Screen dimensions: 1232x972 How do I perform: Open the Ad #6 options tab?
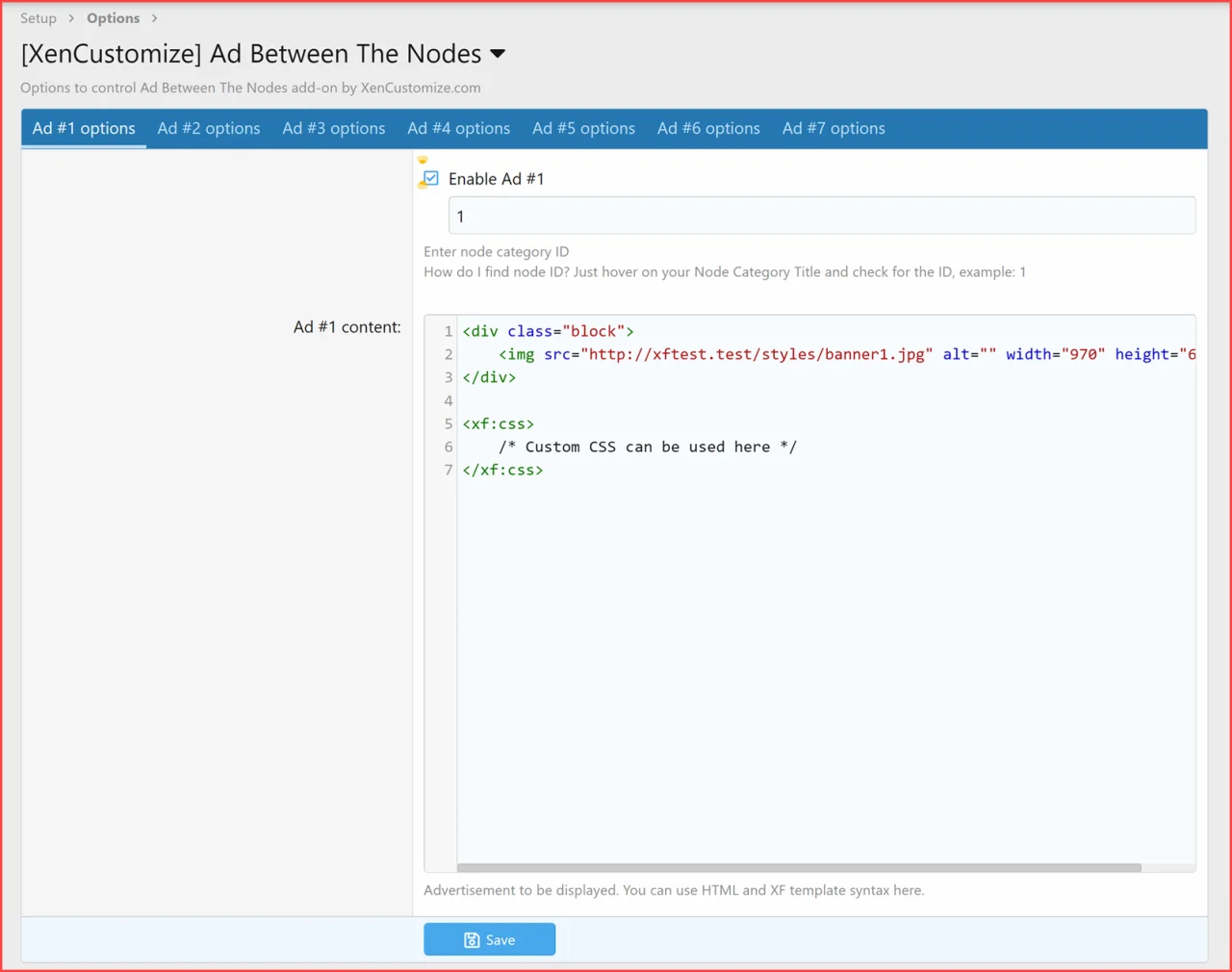point(708,128)
